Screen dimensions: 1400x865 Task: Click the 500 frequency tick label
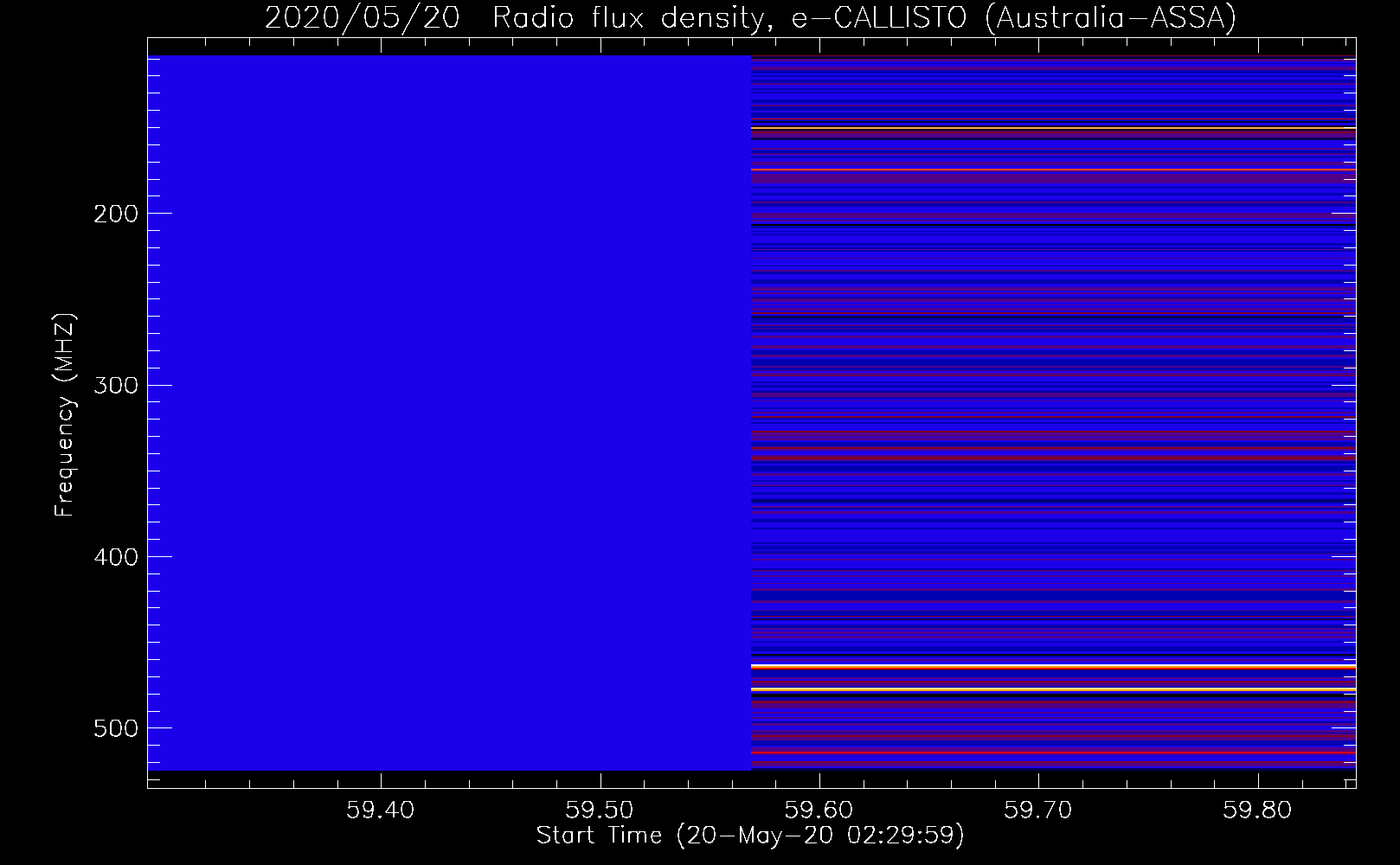(x=115, y=728)
